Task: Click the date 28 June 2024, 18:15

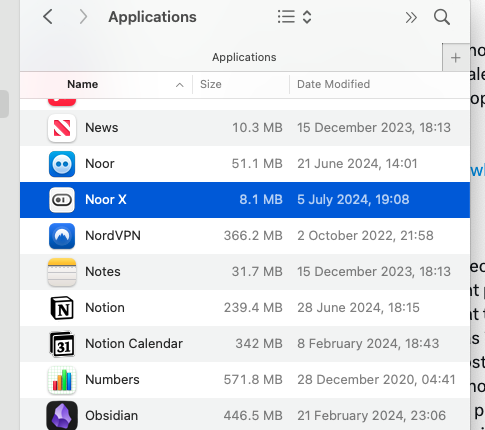Action: click(x=358, y=308)
